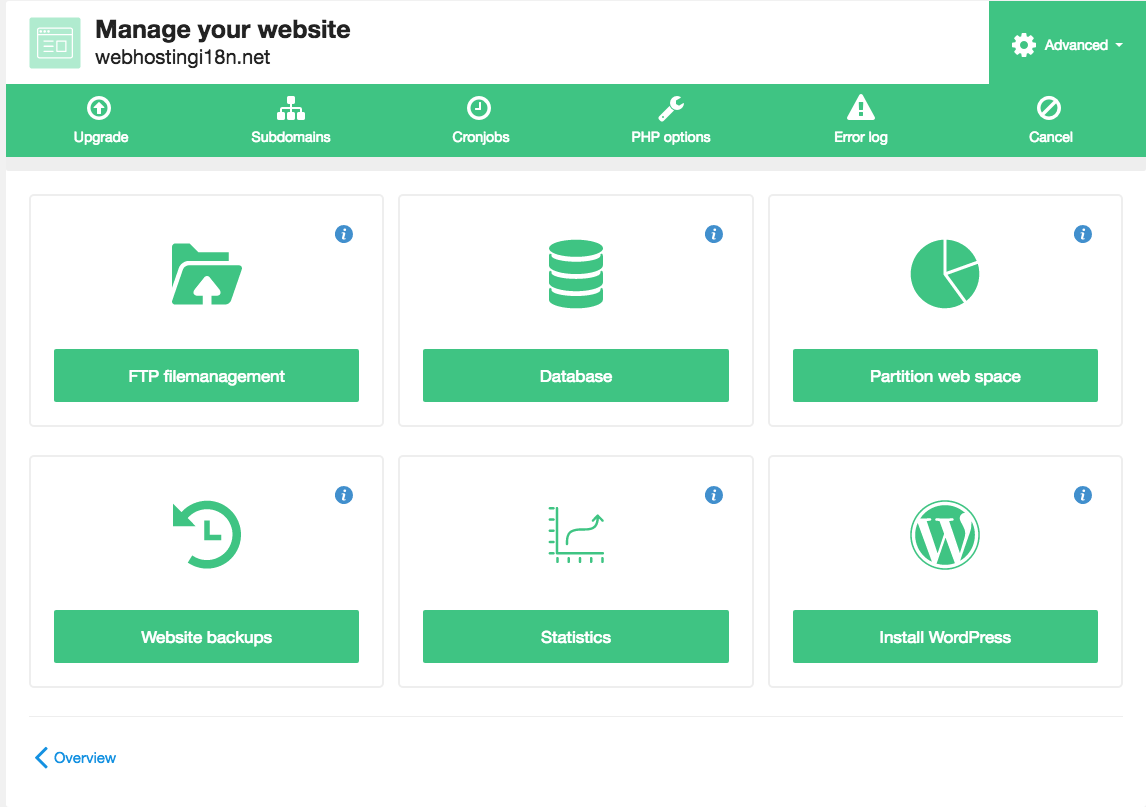Image resolution: width=1146 pixels, height=807 pixels.
Task: Open the Cronjobs menu item
Action: 480,121
